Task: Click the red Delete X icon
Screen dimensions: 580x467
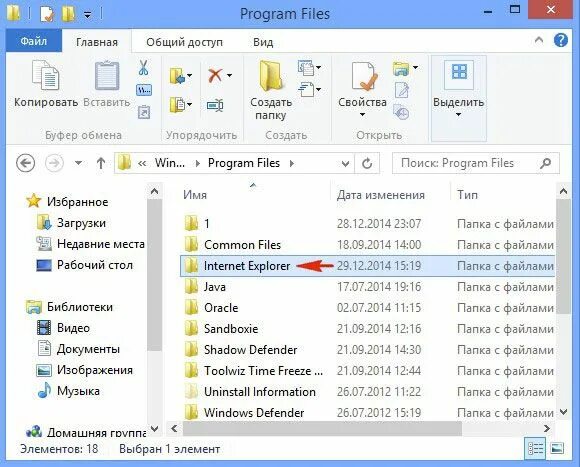Action: pyautogui.click(x=215, y=75)
